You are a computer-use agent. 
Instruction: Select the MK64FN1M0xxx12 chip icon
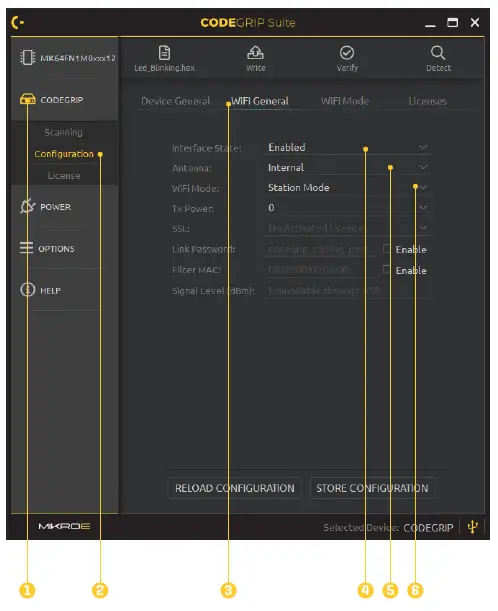coord(28,58)
